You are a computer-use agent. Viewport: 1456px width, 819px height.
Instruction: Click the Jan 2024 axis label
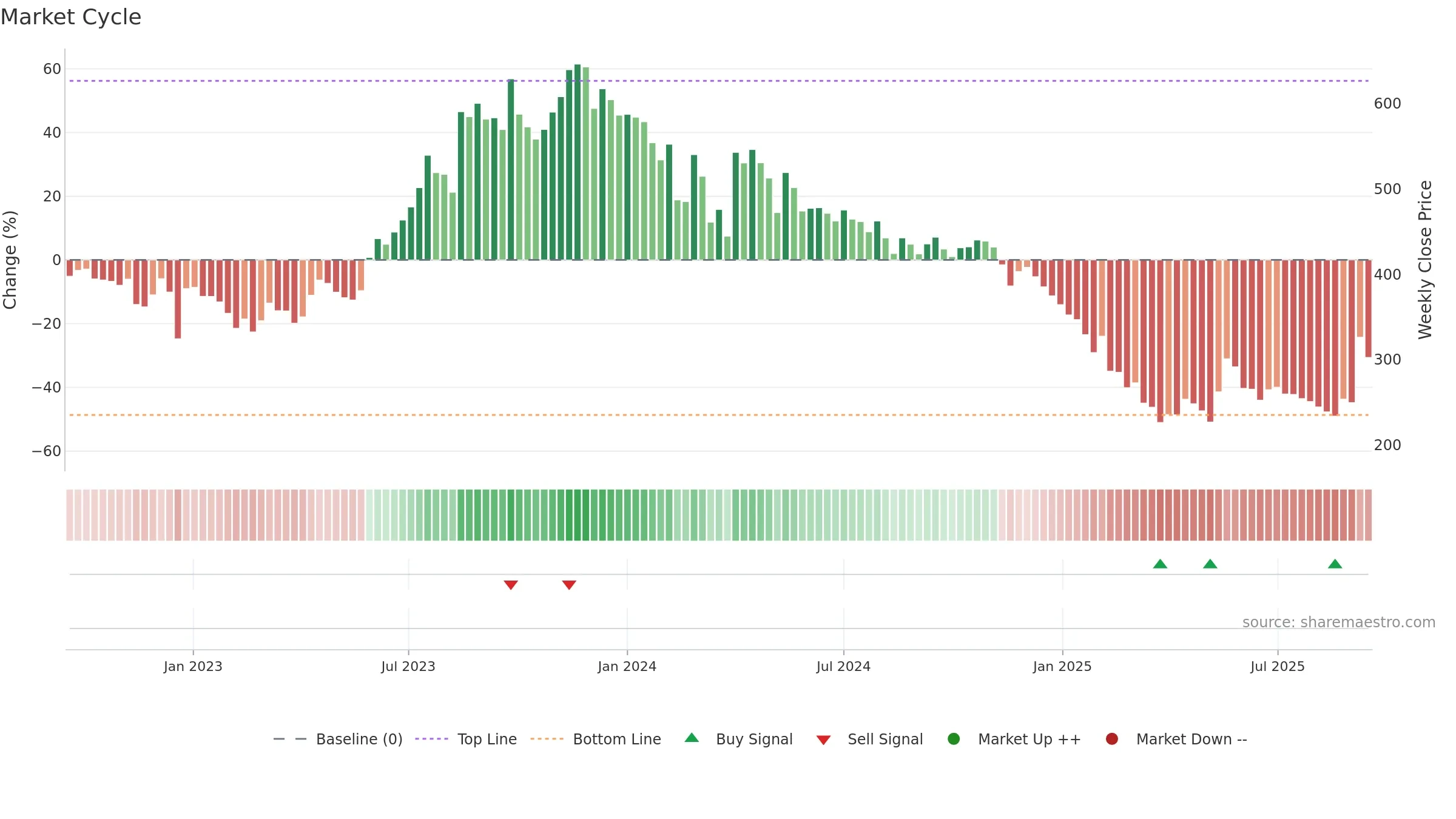[x=627, y=666]
